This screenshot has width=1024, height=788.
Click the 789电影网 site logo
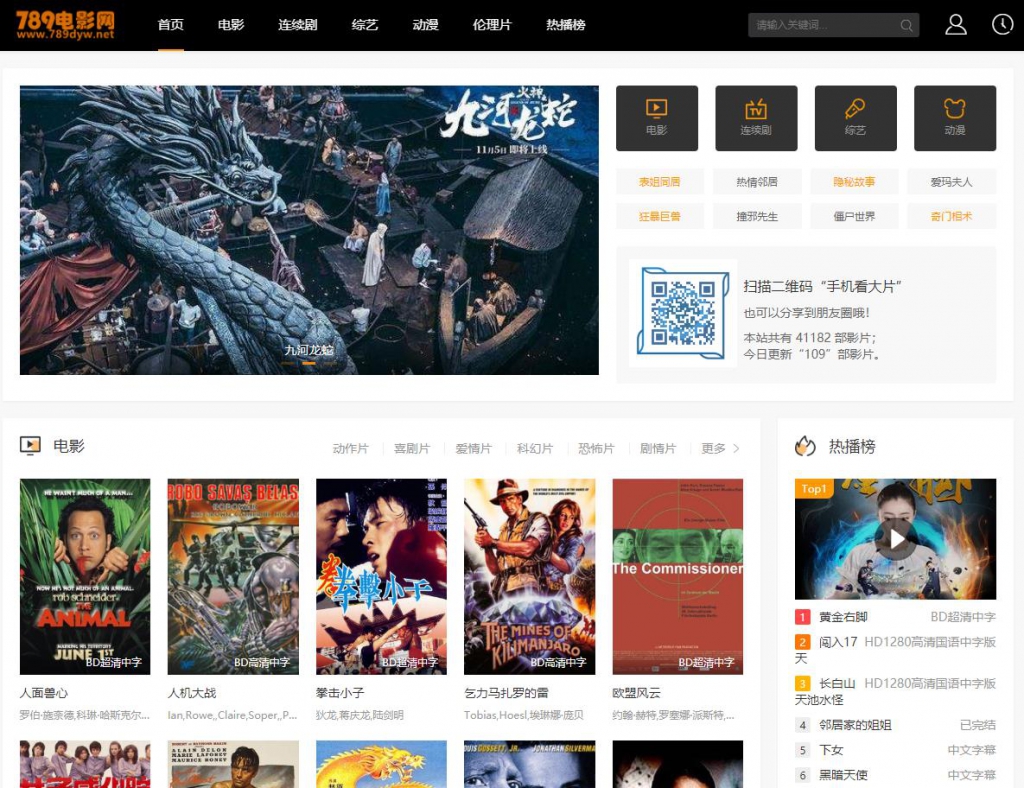click(x=65, y=25)
